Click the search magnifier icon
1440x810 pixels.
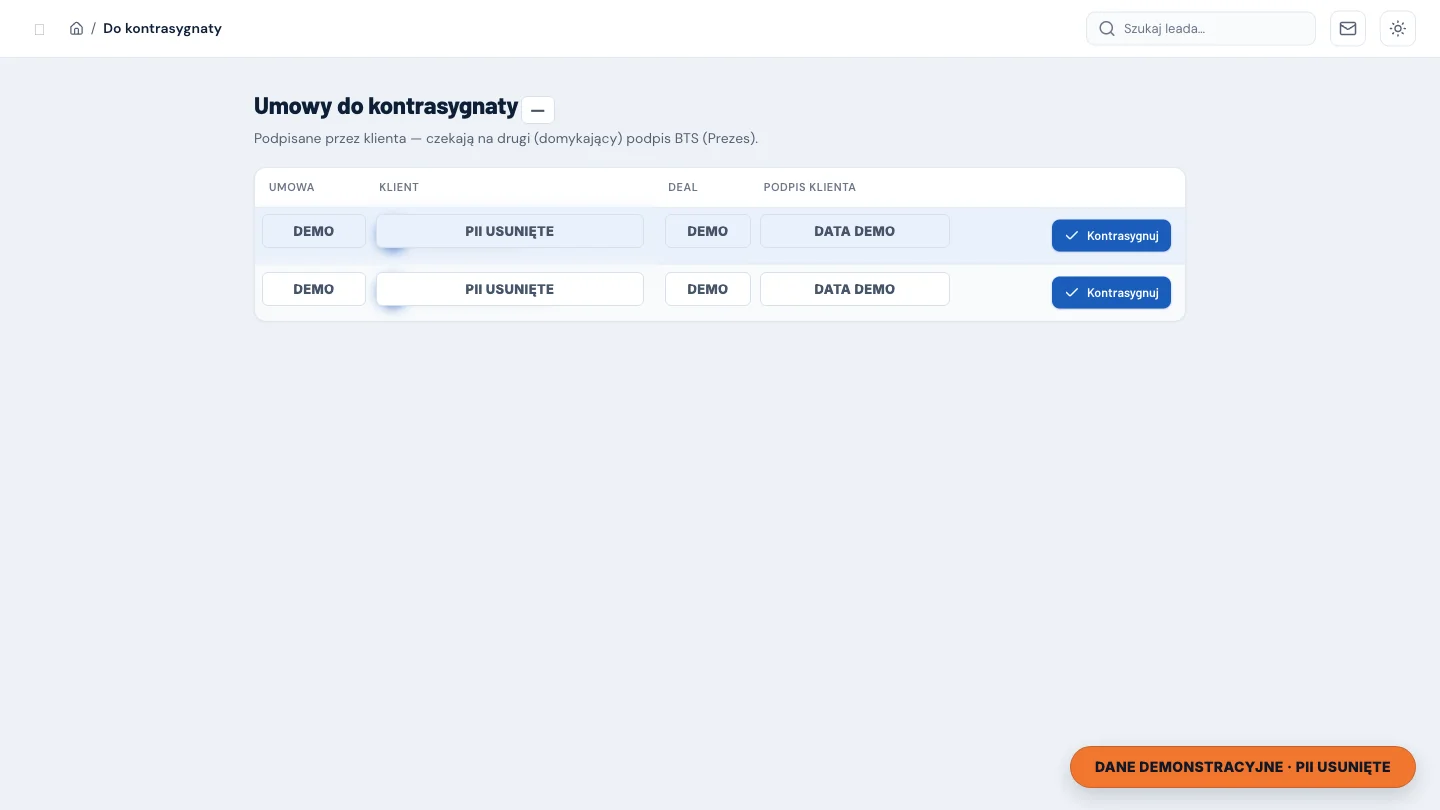[1107, 28]
